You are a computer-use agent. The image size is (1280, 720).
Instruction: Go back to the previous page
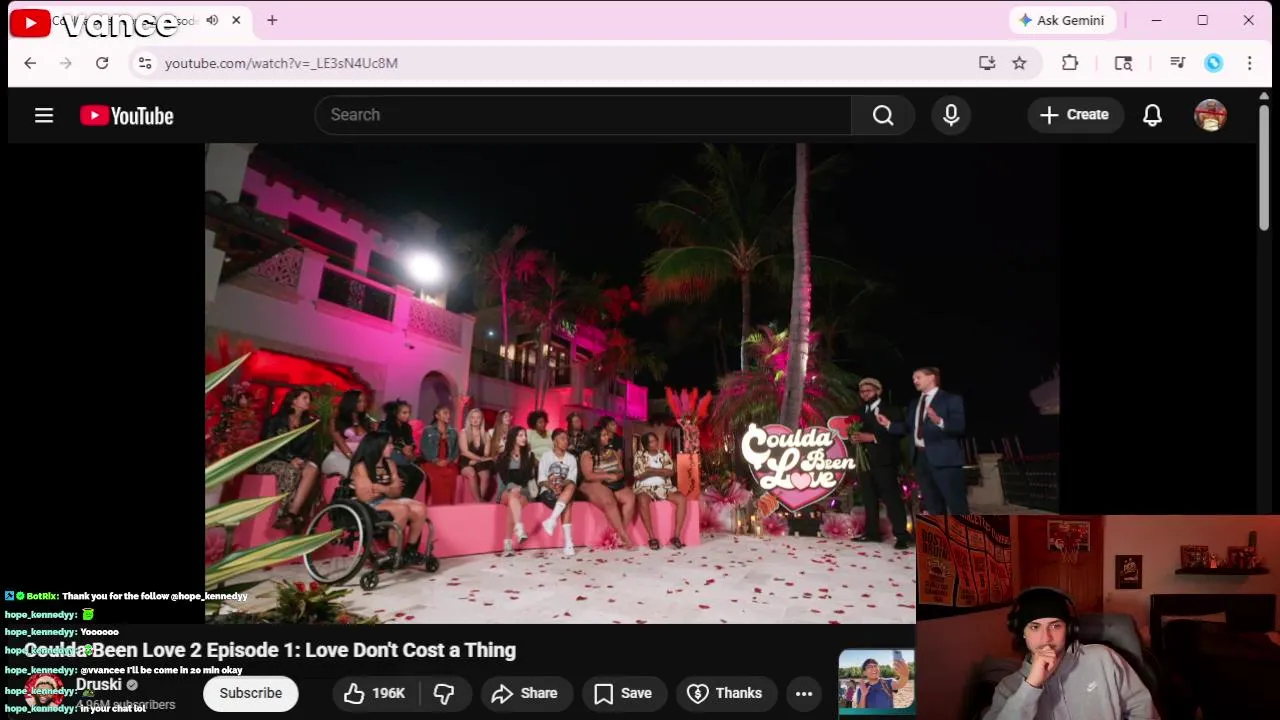point(30,63)
